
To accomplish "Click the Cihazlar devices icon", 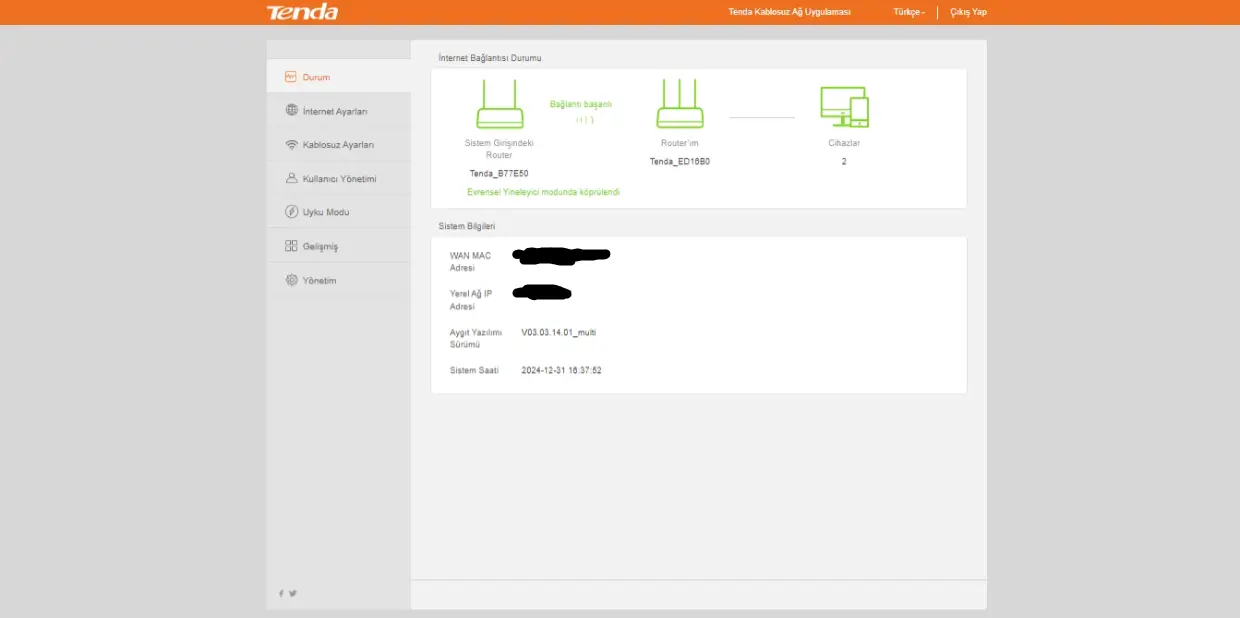I will point(844,107).
